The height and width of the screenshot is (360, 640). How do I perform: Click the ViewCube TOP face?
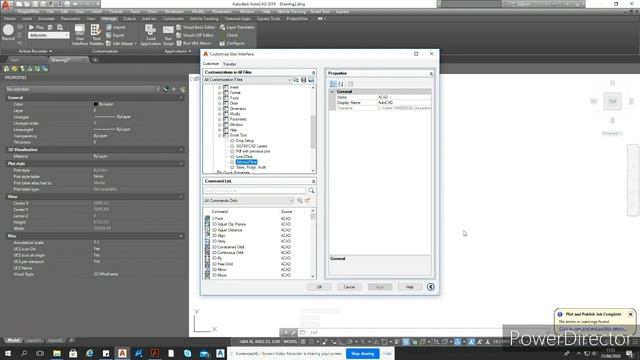(x=612, y=102)
